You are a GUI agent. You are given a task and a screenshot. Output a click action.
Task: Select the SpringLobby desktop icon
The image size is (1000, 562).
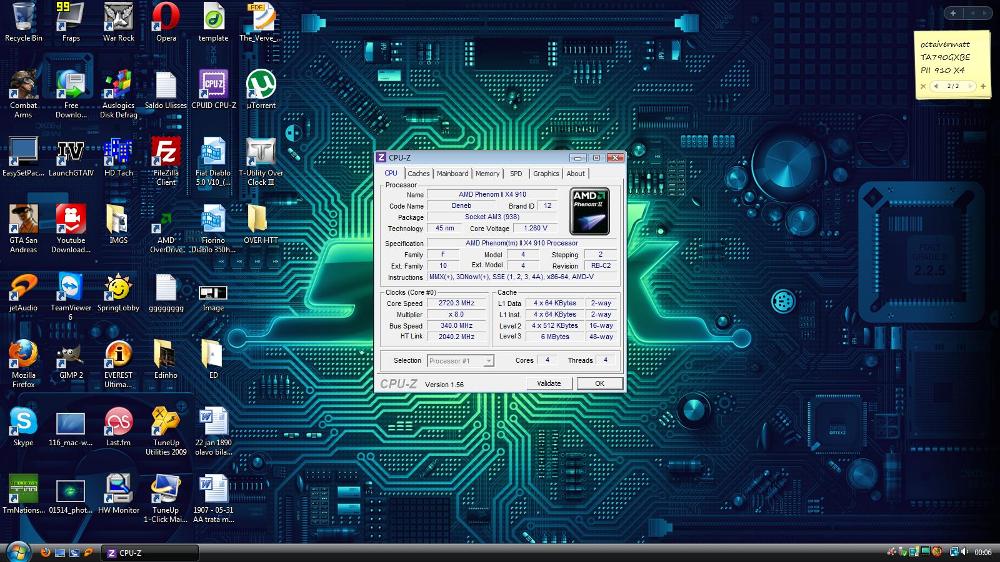(x=119, y=292)
